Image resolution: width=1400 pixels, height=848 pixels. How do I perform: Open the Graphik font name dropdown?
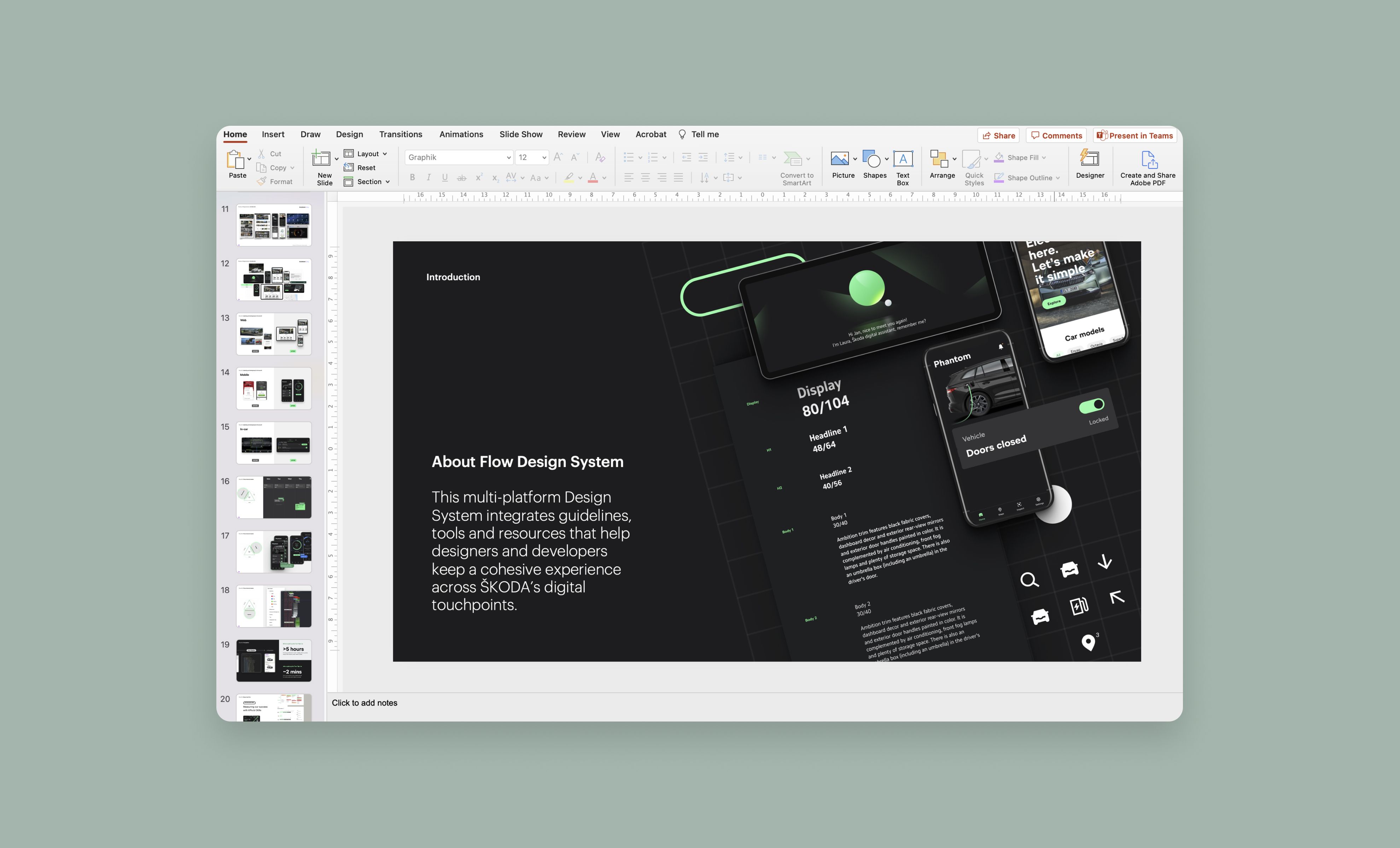point(508,157)
